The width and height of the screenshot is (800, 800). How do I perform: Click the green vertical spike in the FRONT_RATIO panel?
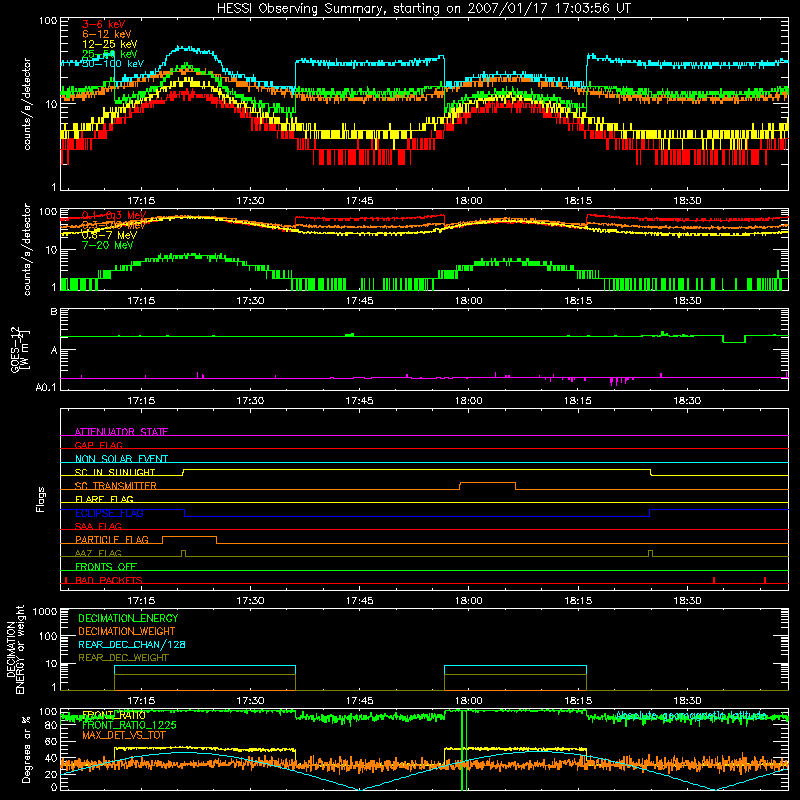click(464, 750)
